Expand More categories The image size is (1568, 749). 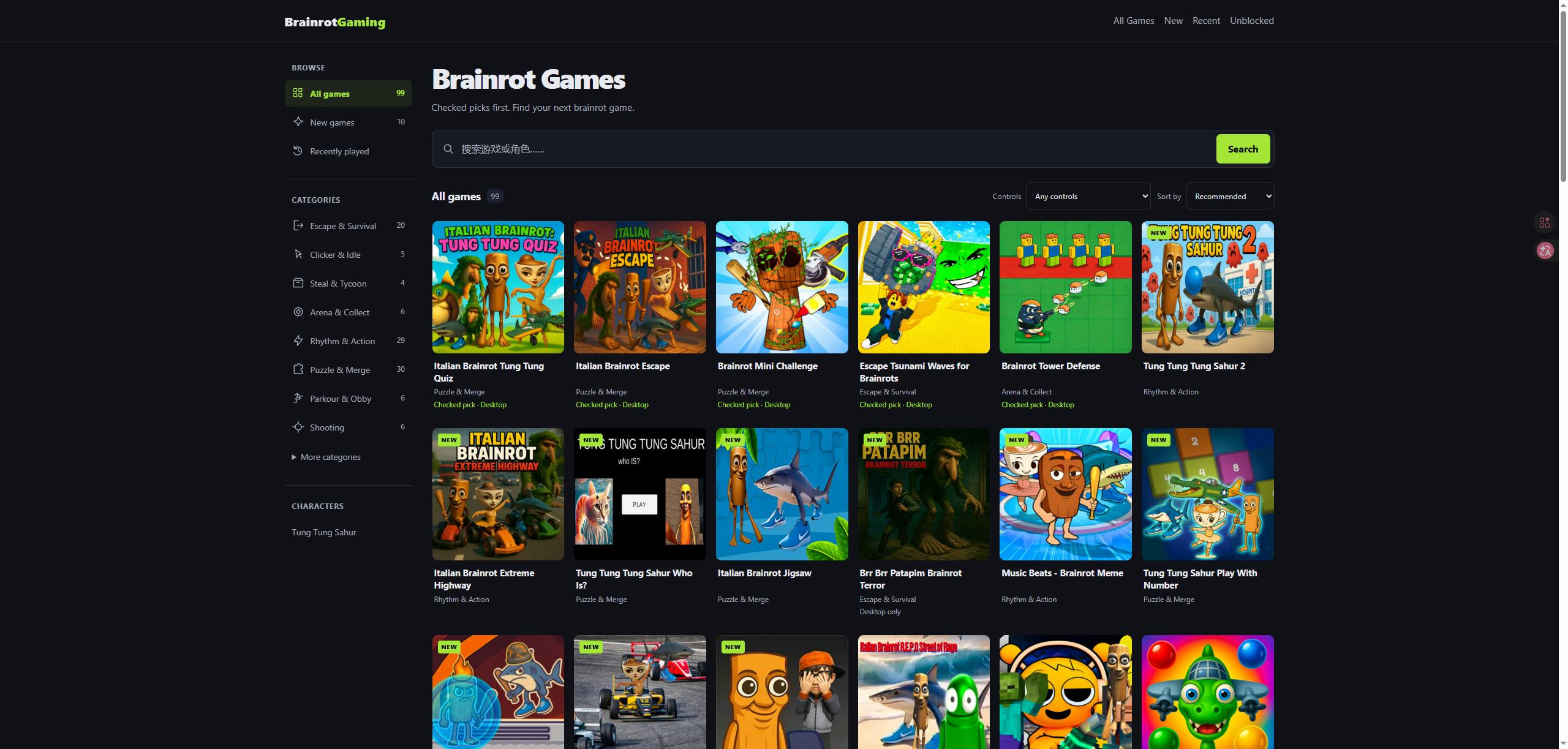point(326,457)
